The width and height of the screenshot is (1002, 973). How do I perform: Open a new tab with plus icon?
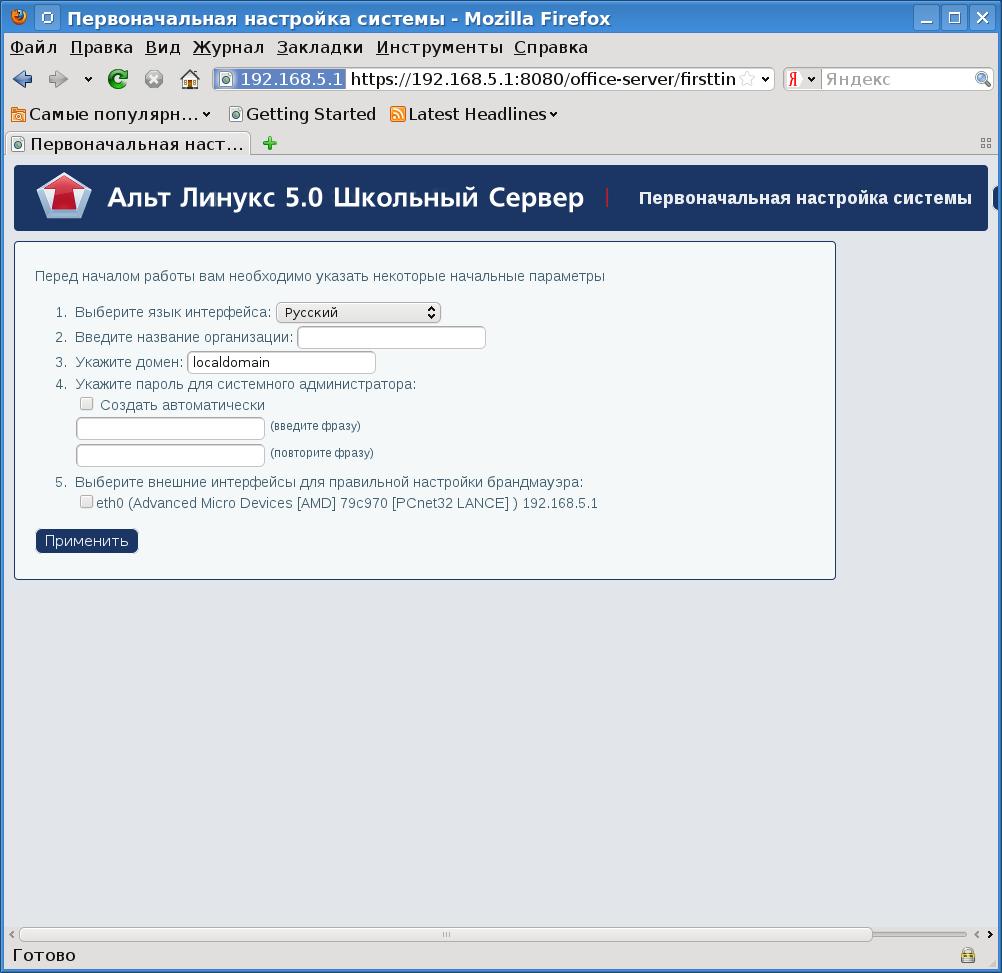click(x=269, y=143)
